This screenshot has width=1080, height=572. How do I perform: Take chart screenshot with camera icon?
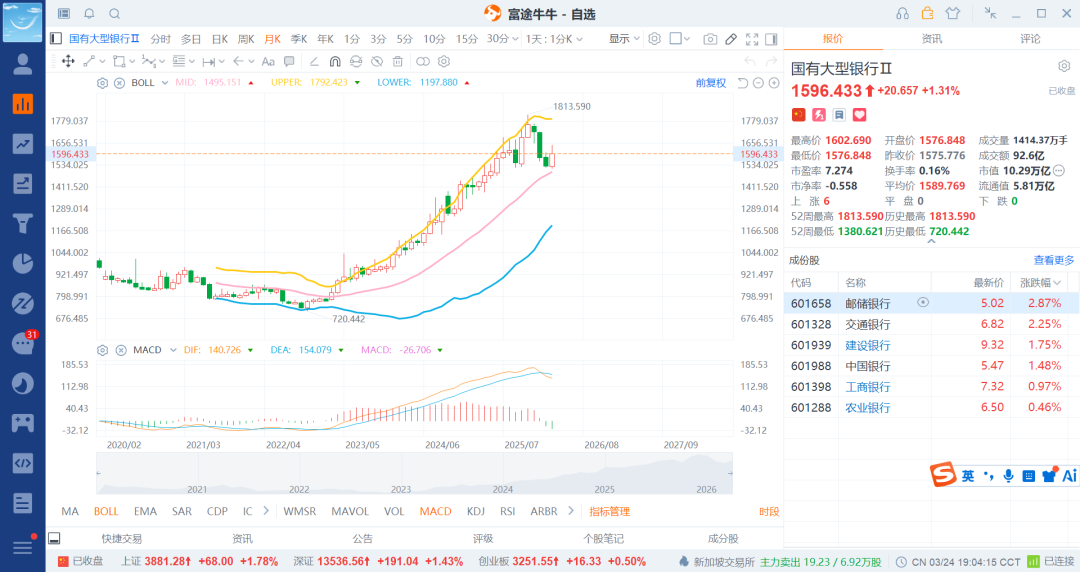tap(710, 39)
